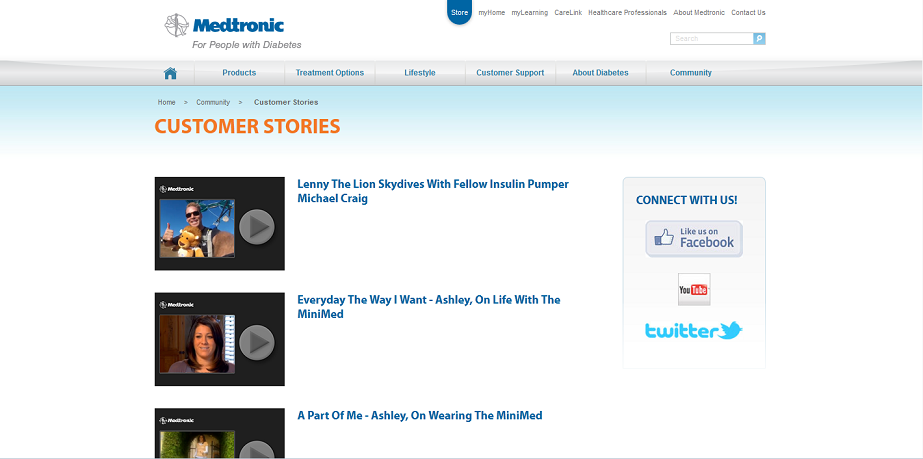Open the Products menu
Image resolution: width=923 pixels, height=459 pixels.
[x=239, y=73]
